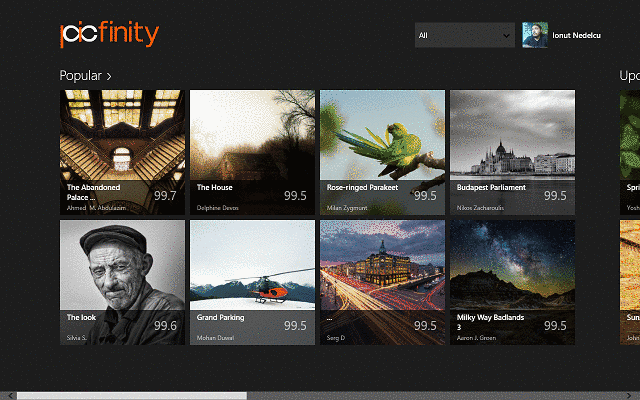The width and height of the screenshot is (640, 400).
Task: Click the 99.7 rating on Abandoned Palace
Action: click(165, 196)
